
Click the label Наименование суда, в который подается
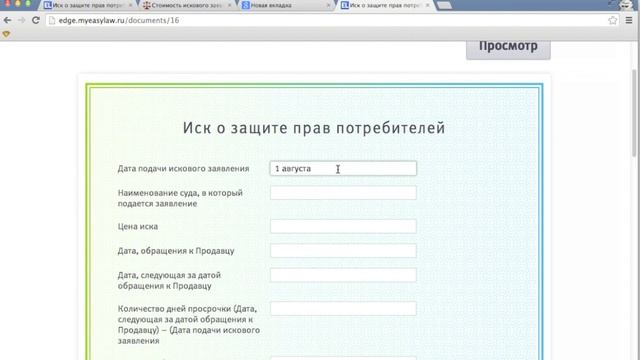coord(180,198)
